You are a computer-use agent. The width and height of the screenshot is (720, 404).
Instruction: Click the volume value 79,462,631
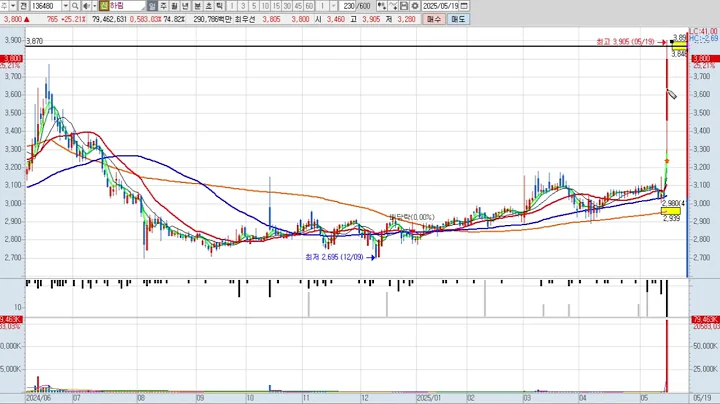pos(109,19)
